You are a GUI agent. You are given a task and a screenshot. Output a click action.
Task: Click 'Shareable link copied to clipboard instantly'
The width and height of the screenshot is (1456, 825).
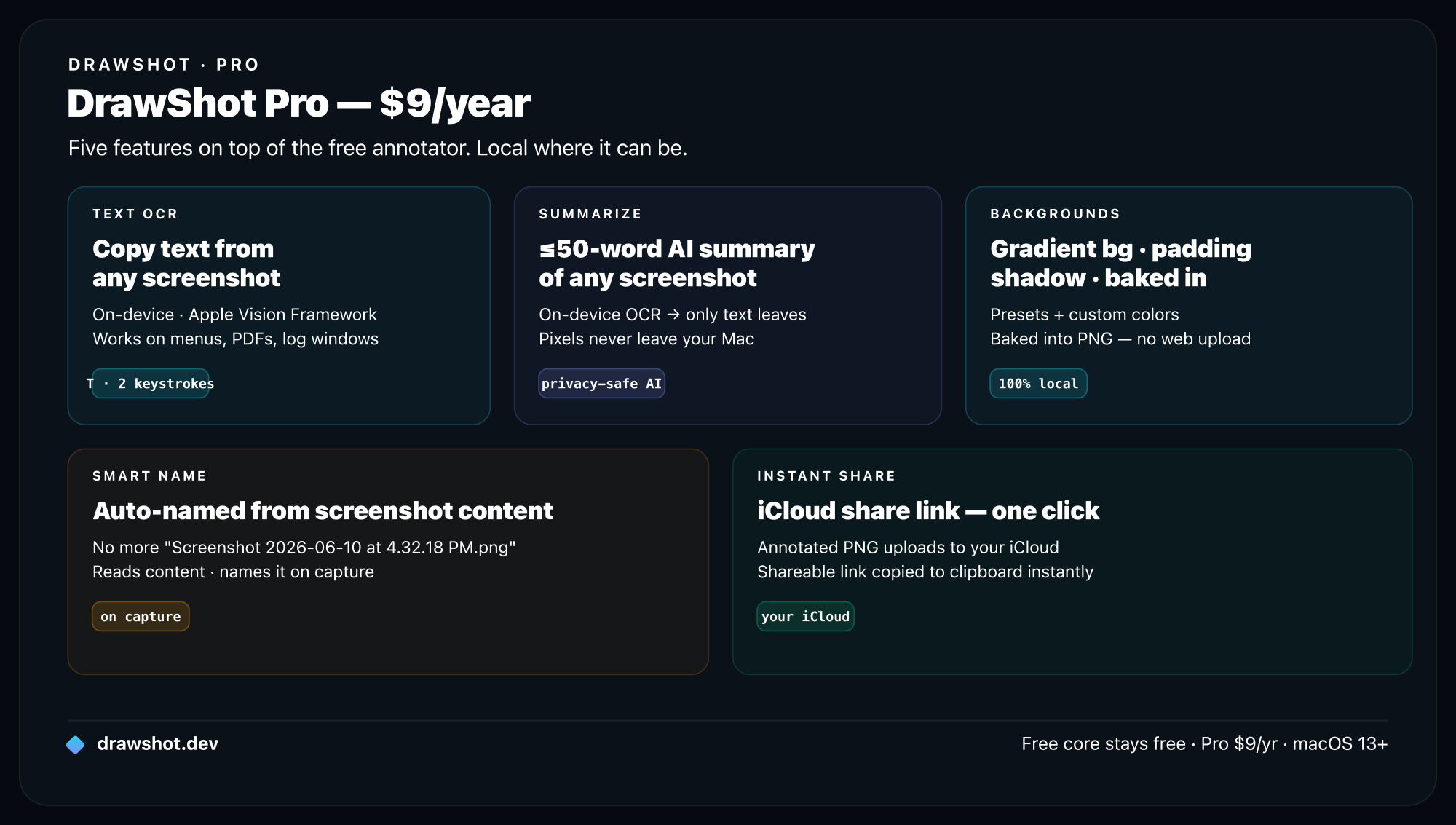point(925,572)
